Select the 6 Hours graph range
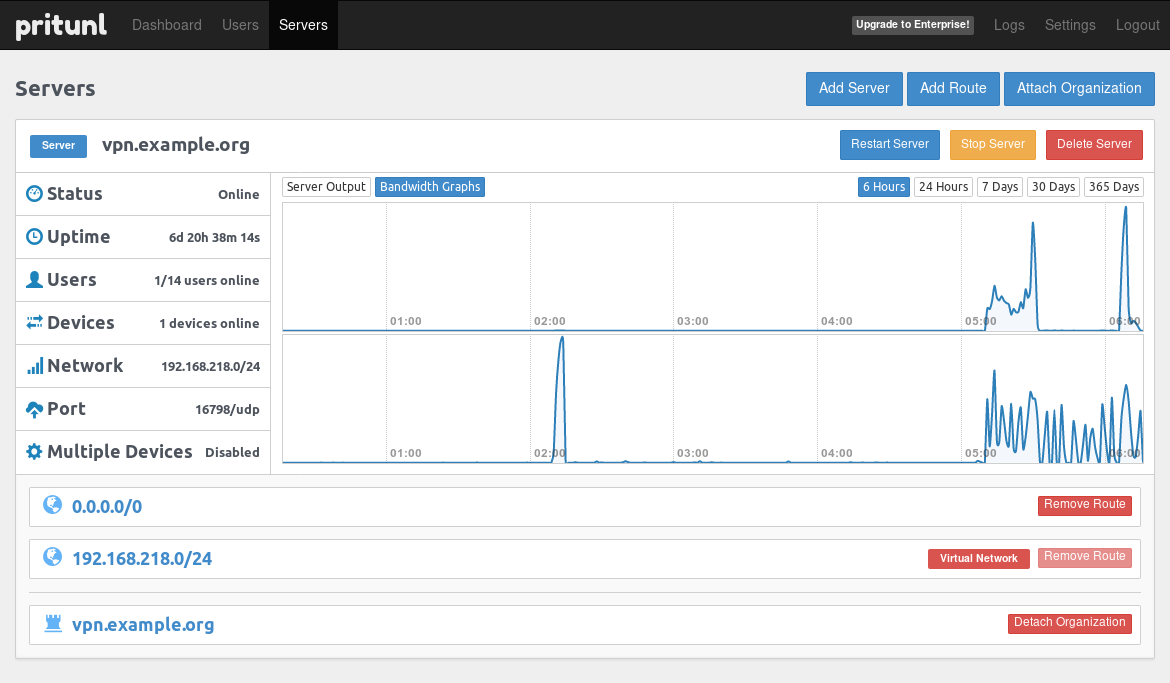Viewport: 1170px width, 683px height. [883, 187]
